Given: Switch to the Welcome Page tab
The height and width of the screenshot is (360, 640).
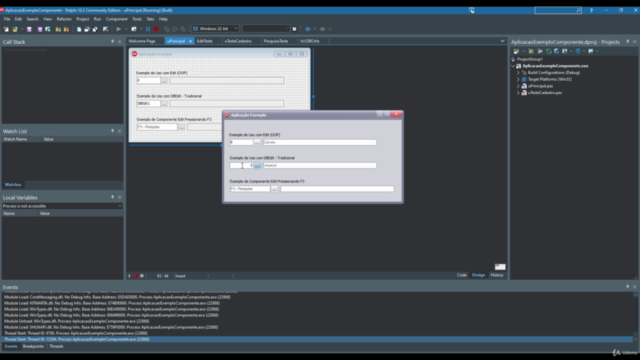Looking at the screenshot, I should coord(142,41).
